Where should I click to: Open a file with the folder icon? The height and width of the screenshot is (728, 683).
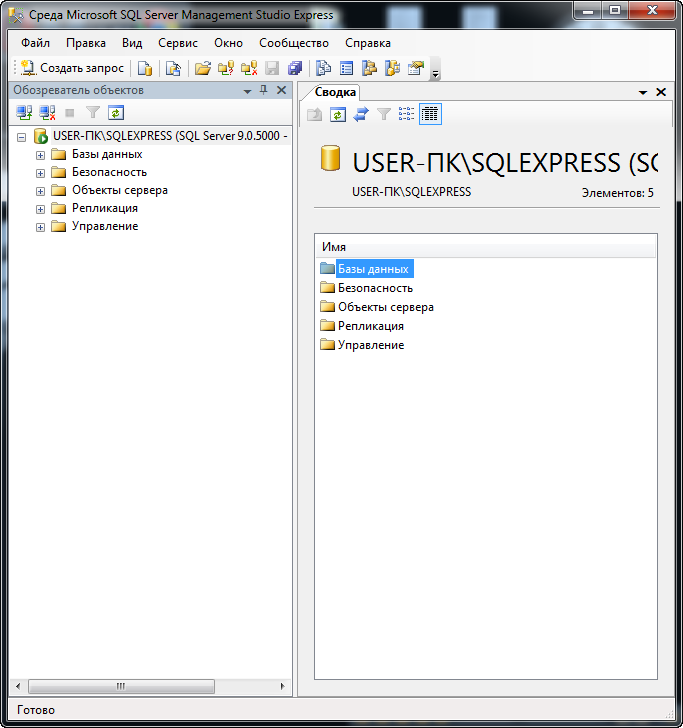point(202,69)
